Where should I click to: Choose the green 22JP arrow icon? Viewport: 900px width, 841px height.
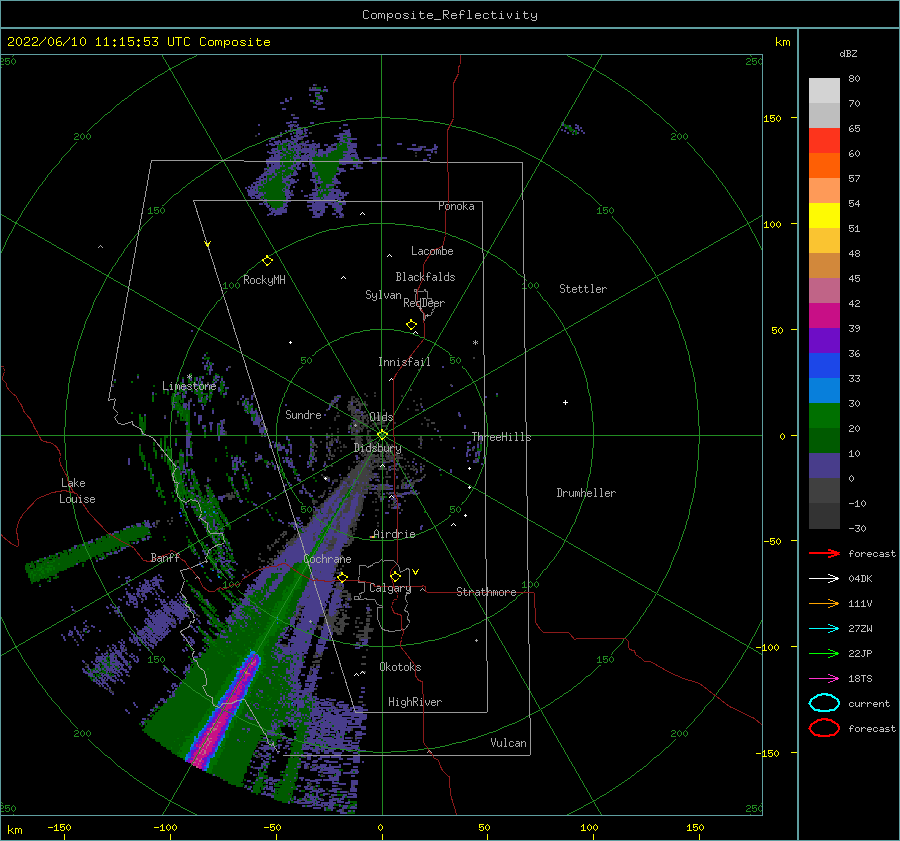[x=824, y=653]
